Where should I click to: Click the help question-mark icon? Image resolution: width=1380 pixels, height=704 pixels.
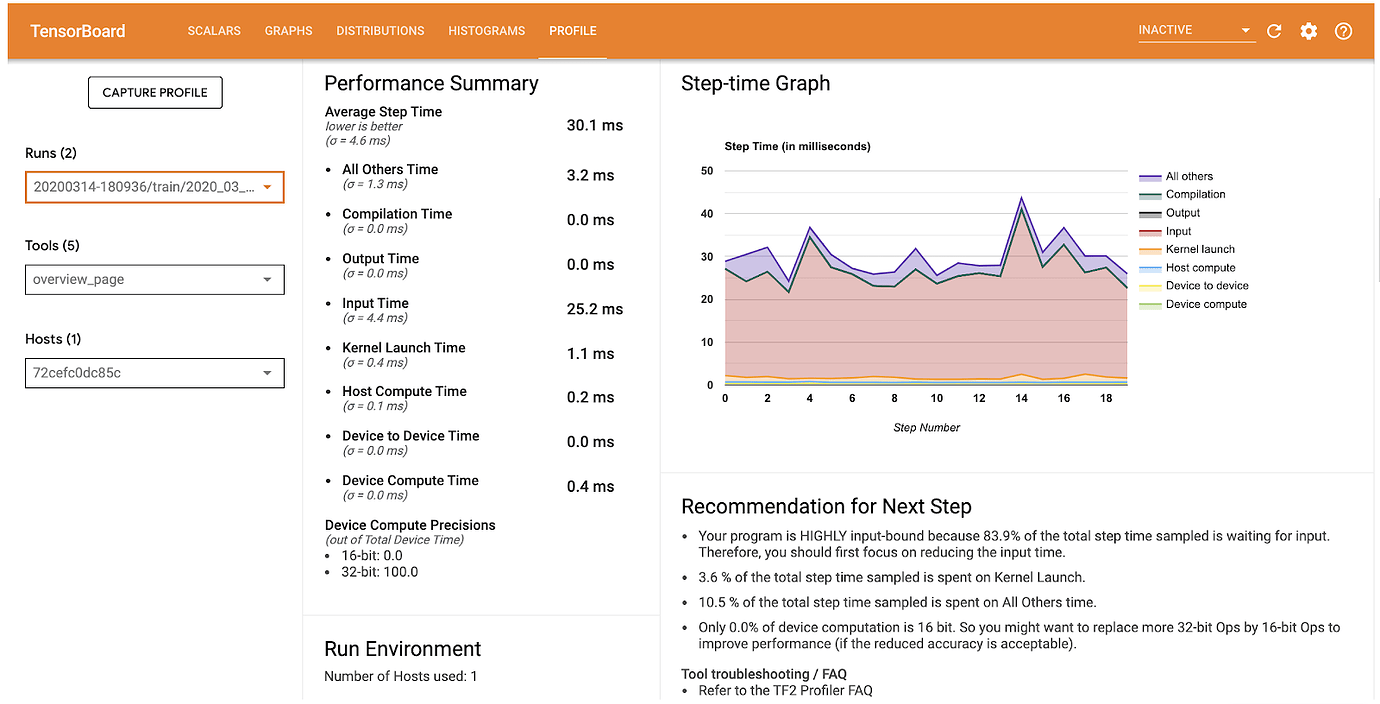tap(1343, 31)
